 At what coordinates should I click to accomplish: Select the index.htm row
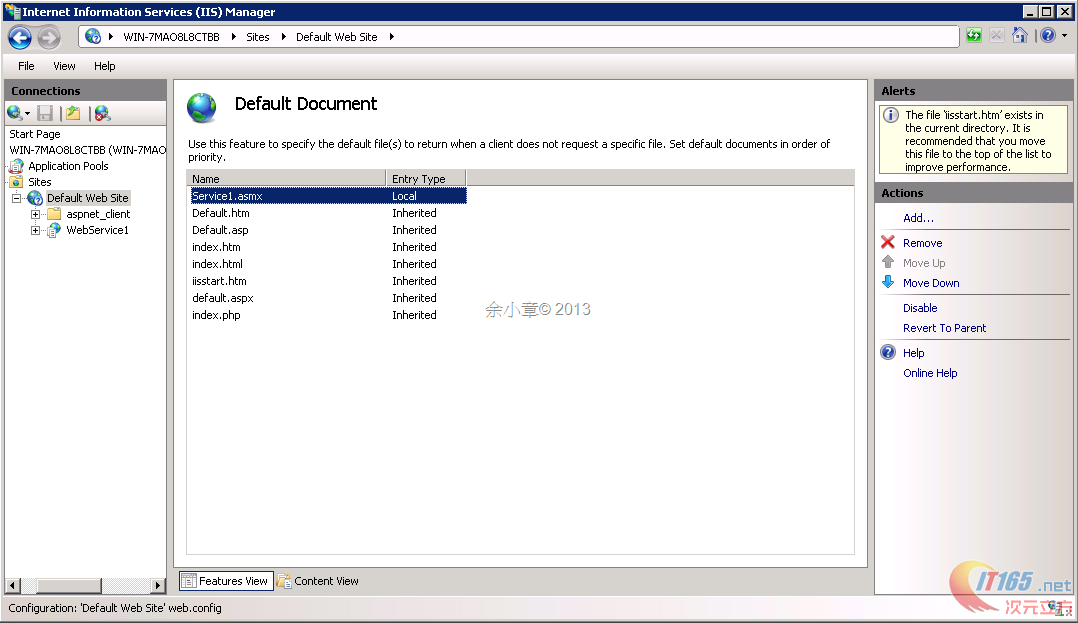pyautogui.click(x=328, y=247)
